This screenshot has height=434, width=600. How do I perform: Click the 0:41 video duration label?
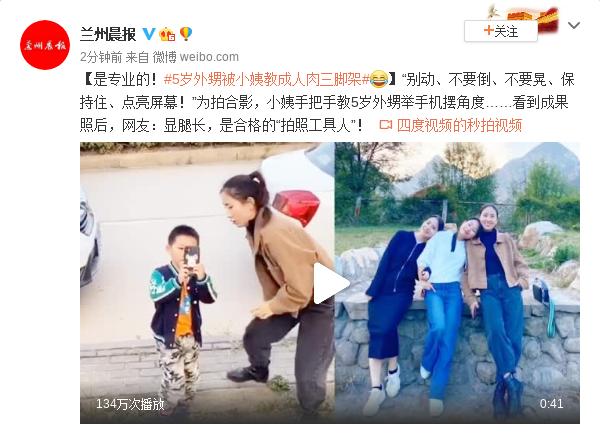point(551,403)
